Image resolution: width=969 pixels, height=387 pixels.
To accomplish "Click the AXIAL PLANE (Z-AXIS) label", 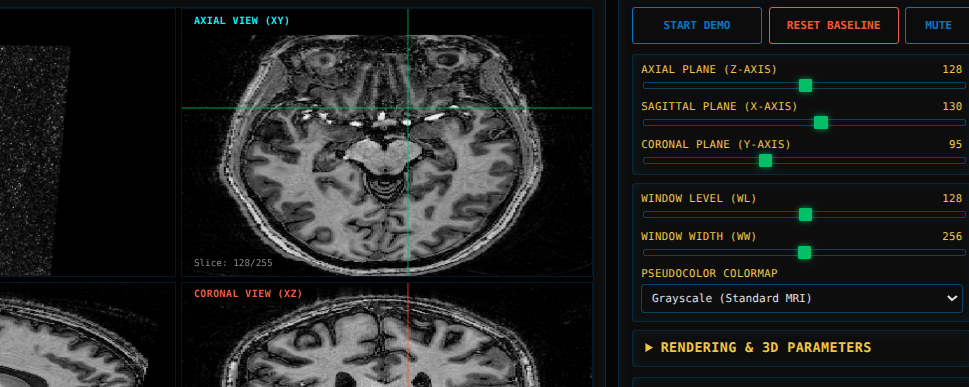I will coord(709,69).
